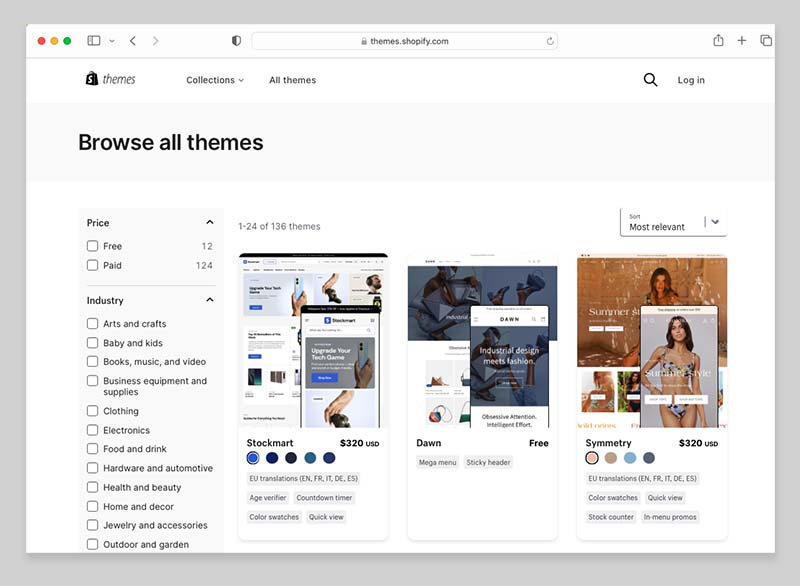Click the In-menu promos tag
Viewport: 800px width, 586px height.
coord(670,517)
